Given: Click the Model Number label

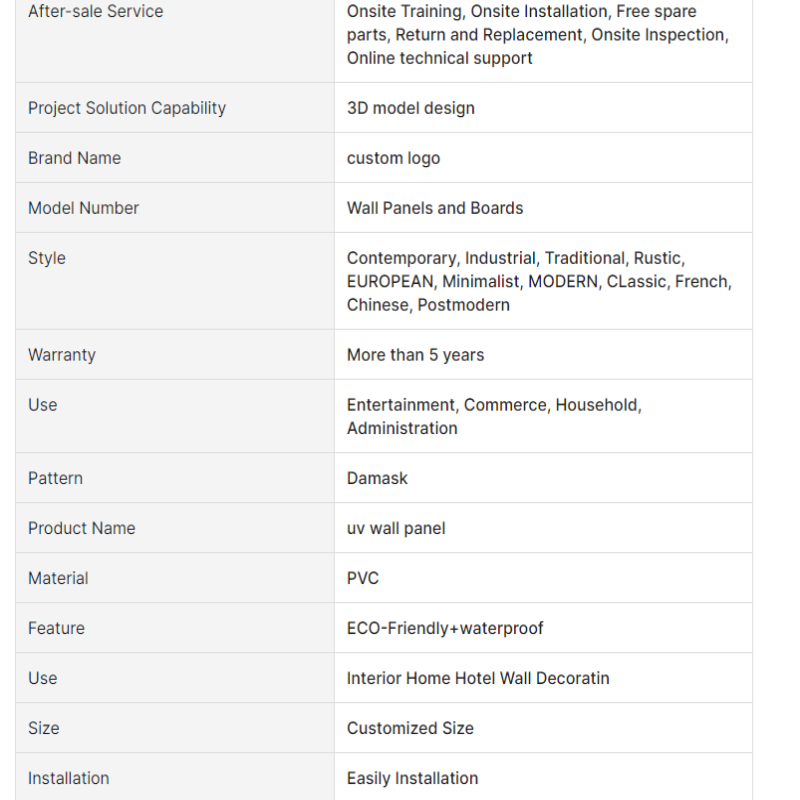Looking at the screenshot, I should click(83, 208).
